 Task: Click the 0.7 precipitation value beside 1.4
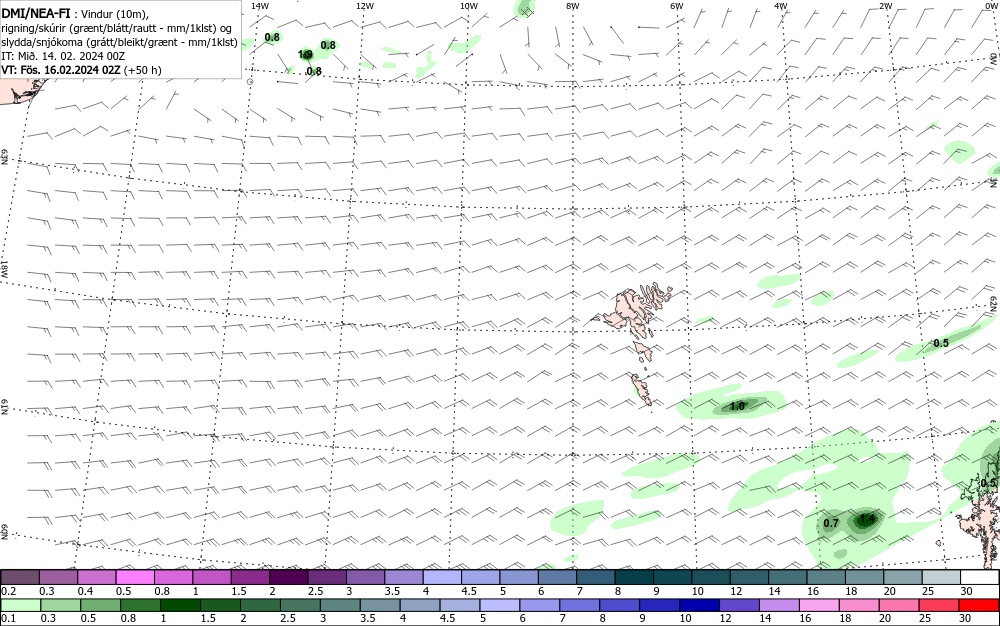point(830,523)
